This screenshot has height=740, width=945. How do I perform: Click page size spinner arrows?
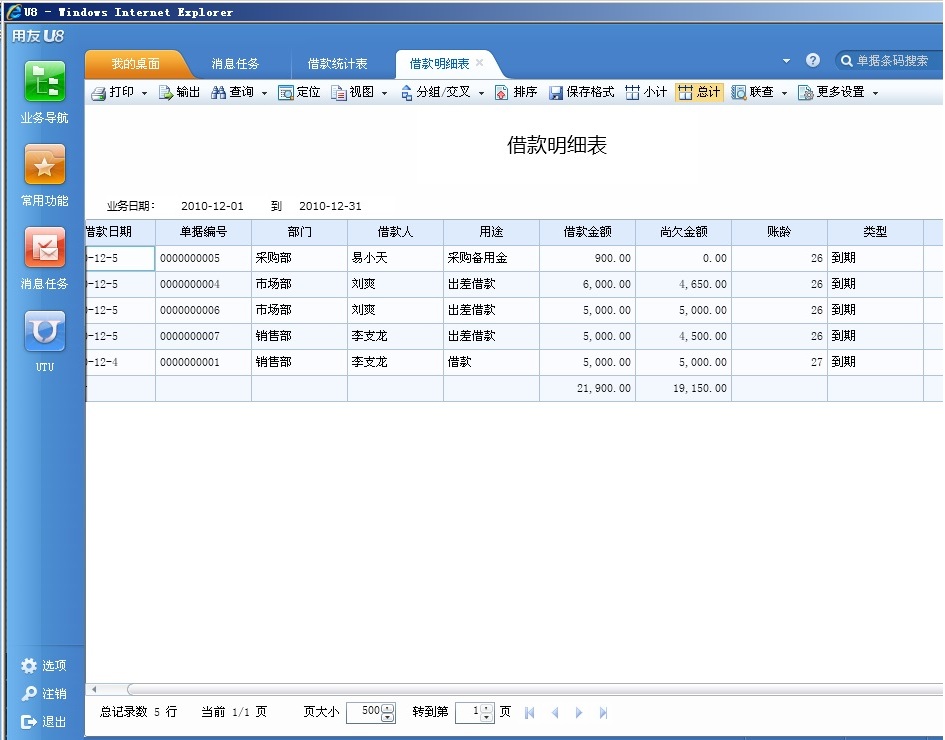388,713
